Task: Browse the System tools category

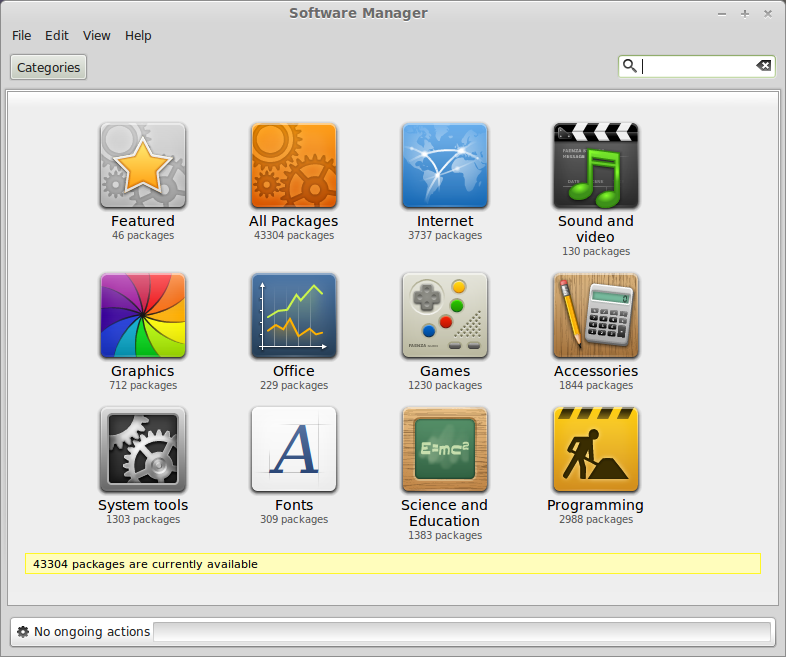Action: (143, 450)
